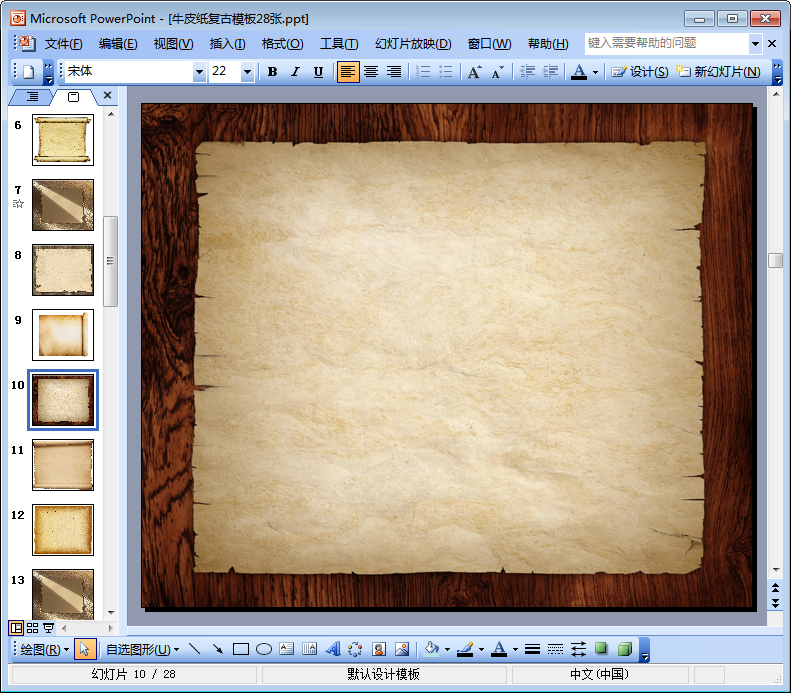The height and width of the screenshot is (693, 791).
Task: Select slide 12 thumbnail
Action: coord(62,529)
